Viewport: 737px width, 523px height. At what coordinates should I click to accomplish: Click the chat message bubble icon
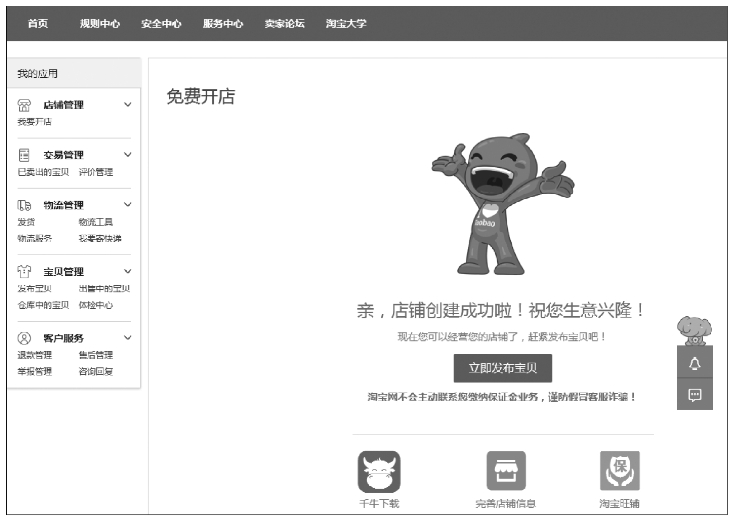tap(695, 395)
